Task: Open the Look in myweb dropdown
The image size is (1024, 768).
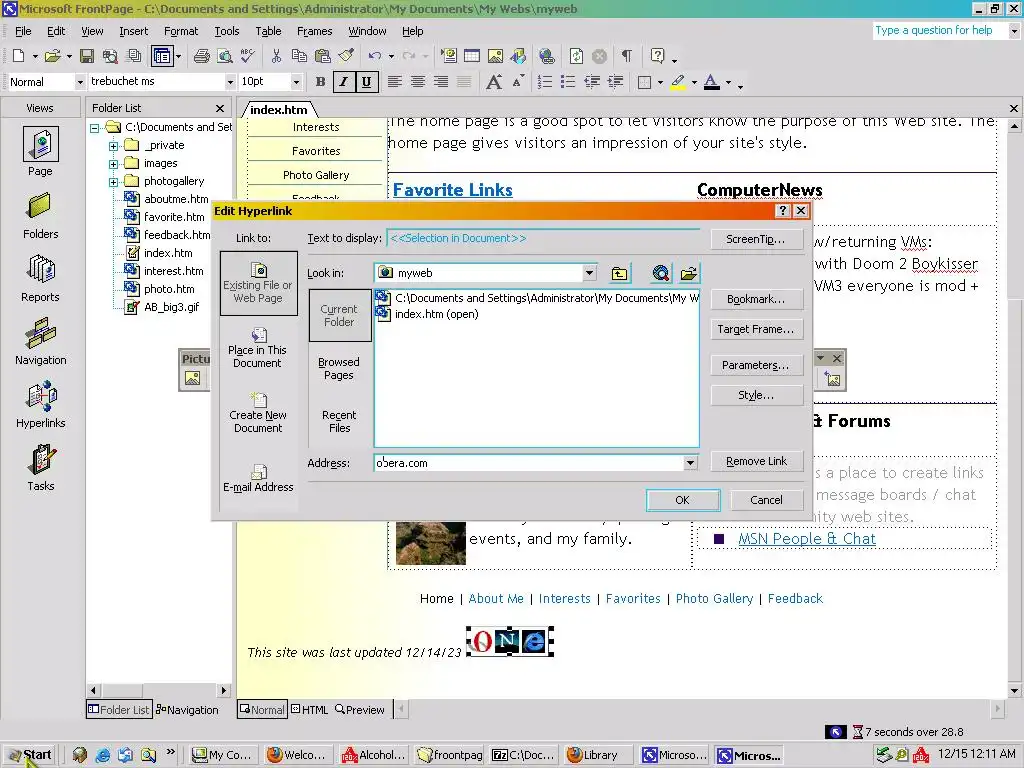Action: coord(589,273)
